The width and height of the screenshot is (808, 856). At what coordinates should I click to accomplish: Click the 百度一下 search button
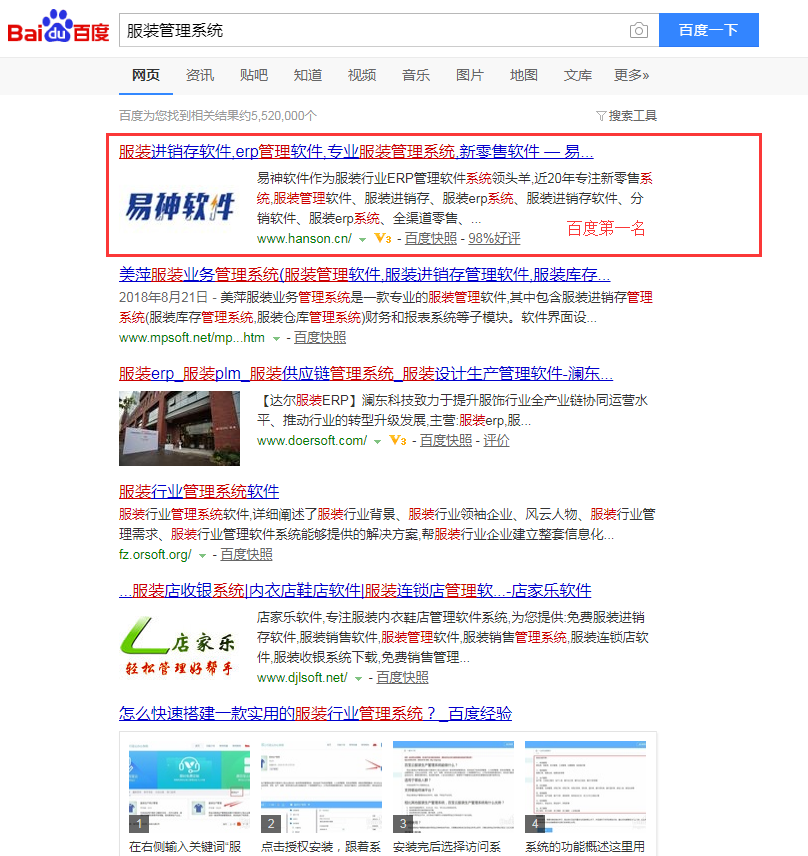coord(709,30)
